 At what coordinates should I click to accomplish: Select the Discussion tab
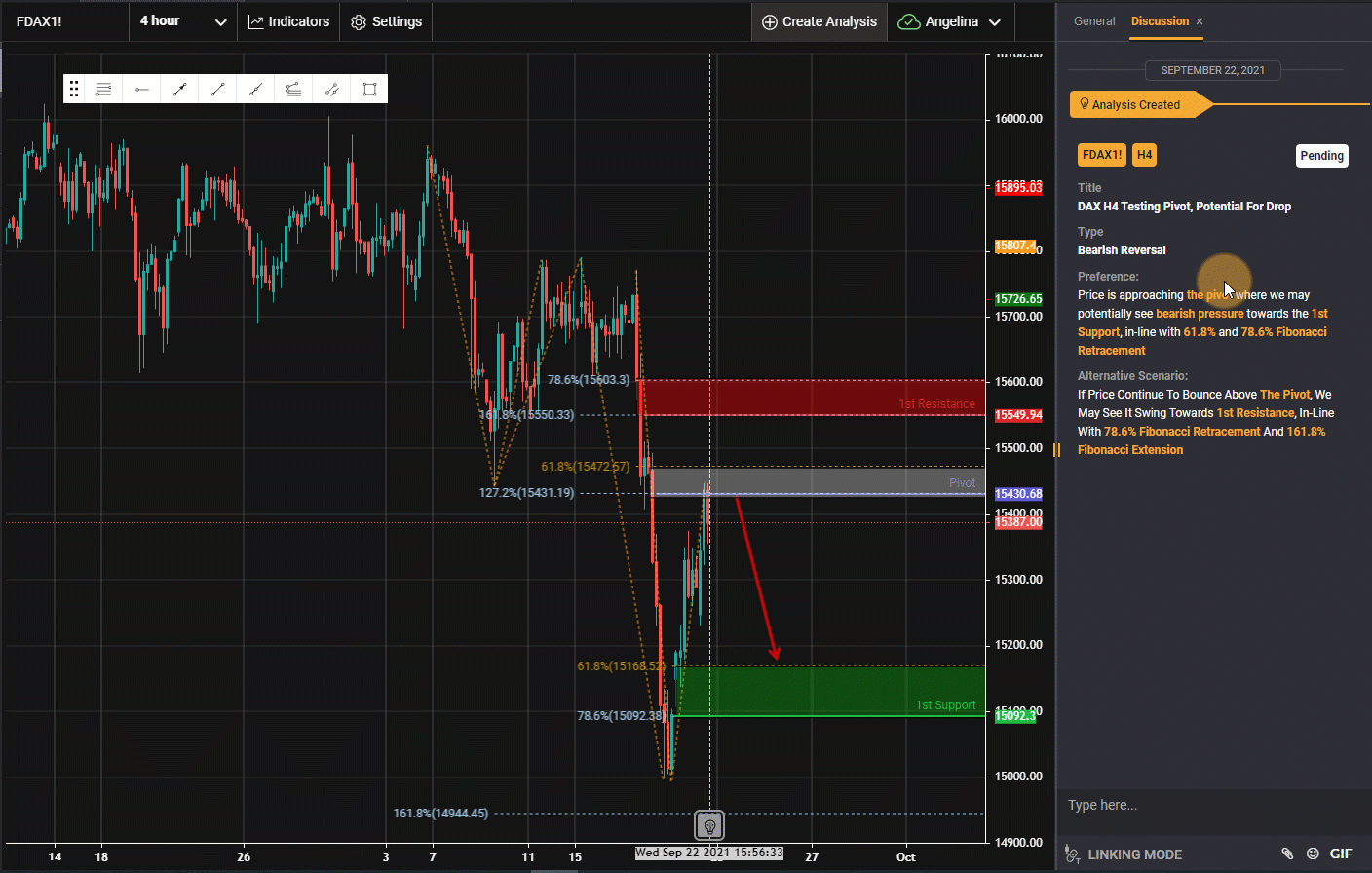pos(1160,21)
